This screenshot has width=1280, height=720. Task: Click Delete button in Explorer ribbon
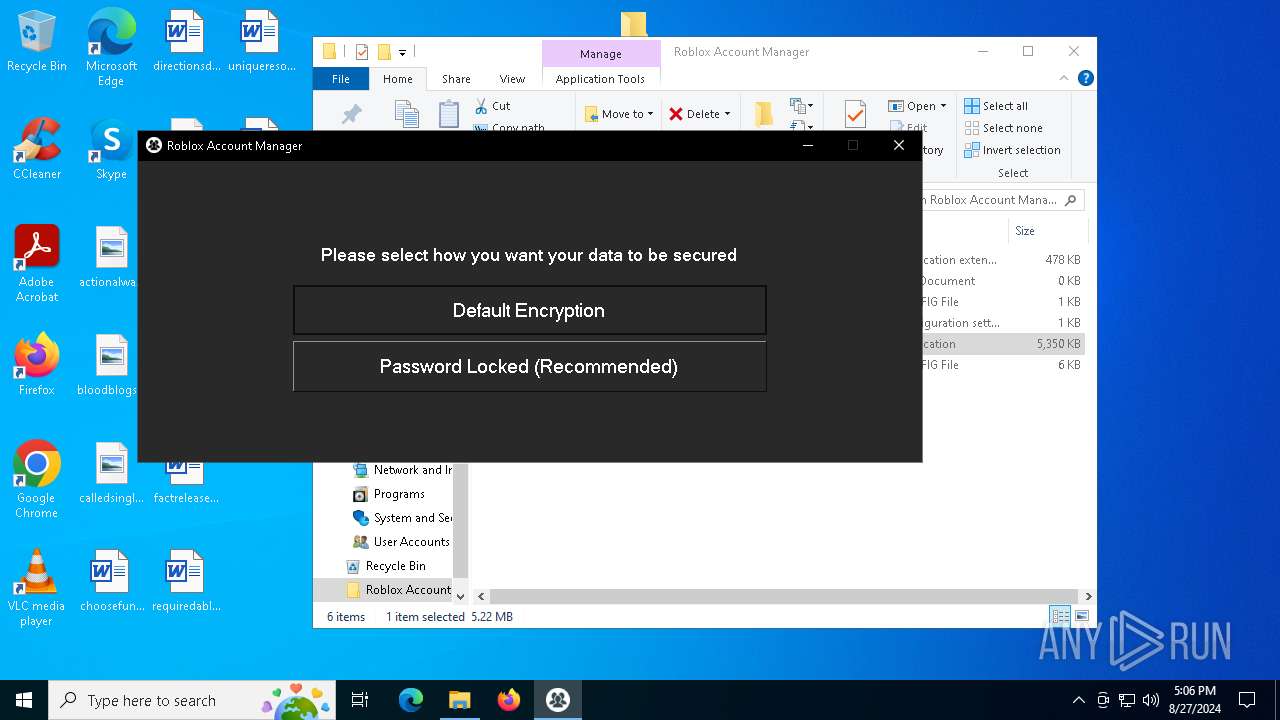(695, 114)
